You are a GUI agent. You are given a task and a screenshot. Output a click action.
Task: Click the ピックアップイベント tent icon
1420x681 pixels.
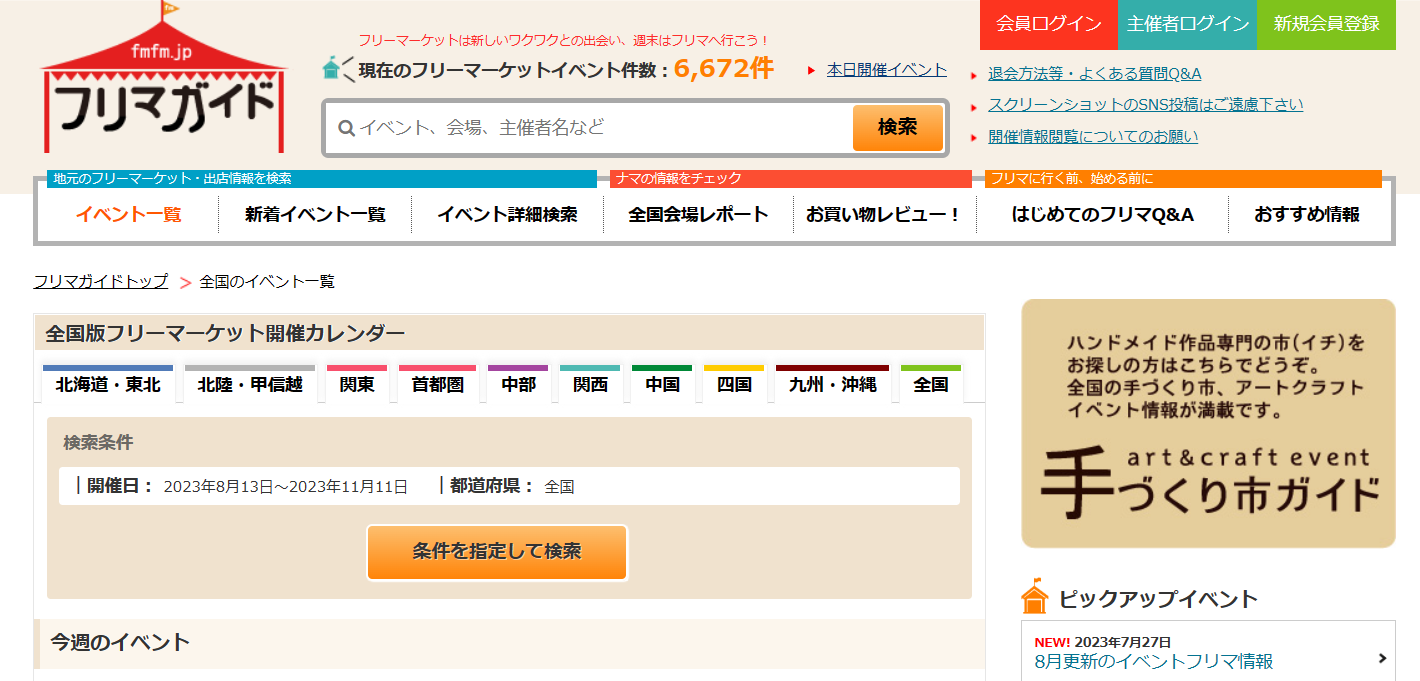point(1035,597)
